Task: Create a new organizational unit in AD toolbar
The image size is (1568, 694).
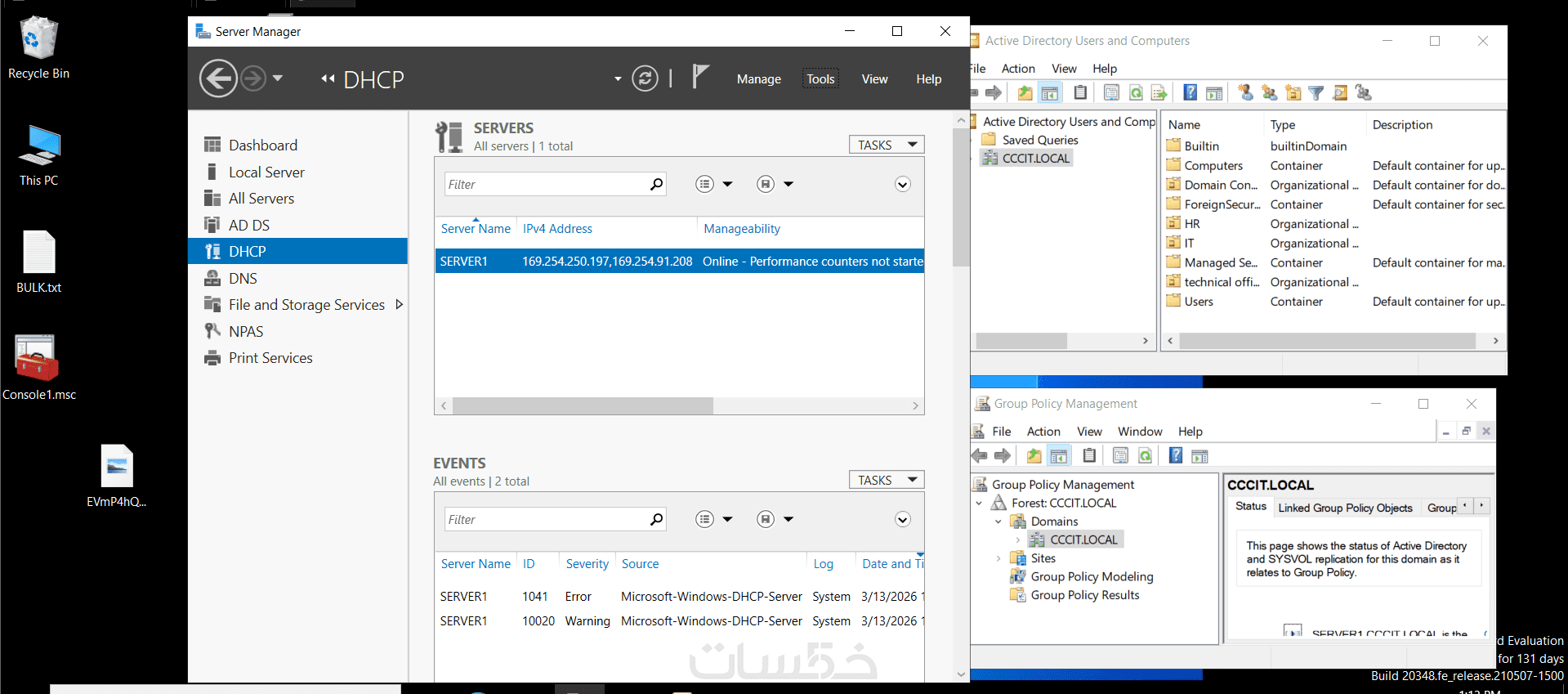Action: click(x=1293, y=92)
